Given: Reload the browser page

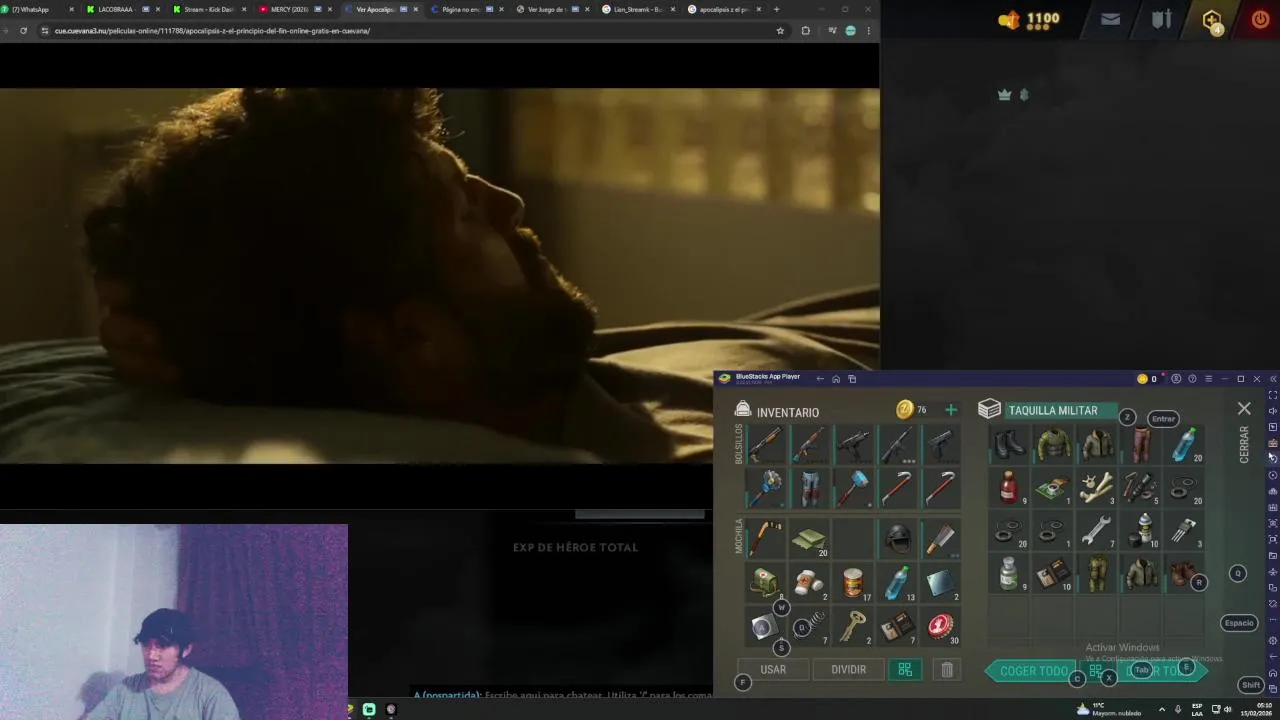Looking at the screenshot, I should [x=23, y=31].
